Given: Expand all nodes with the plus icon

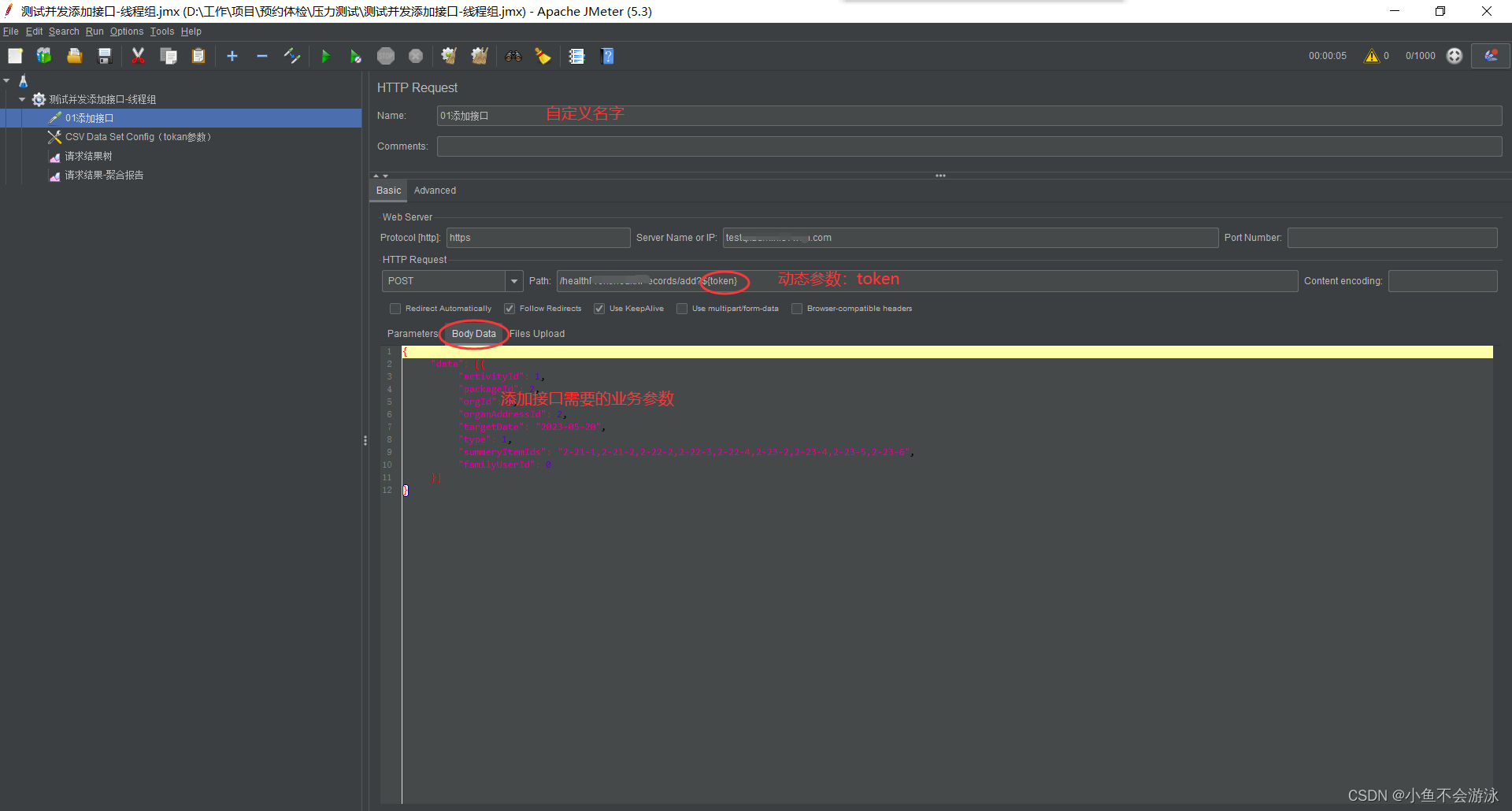Looking at the screenshot, I should 232,56.
